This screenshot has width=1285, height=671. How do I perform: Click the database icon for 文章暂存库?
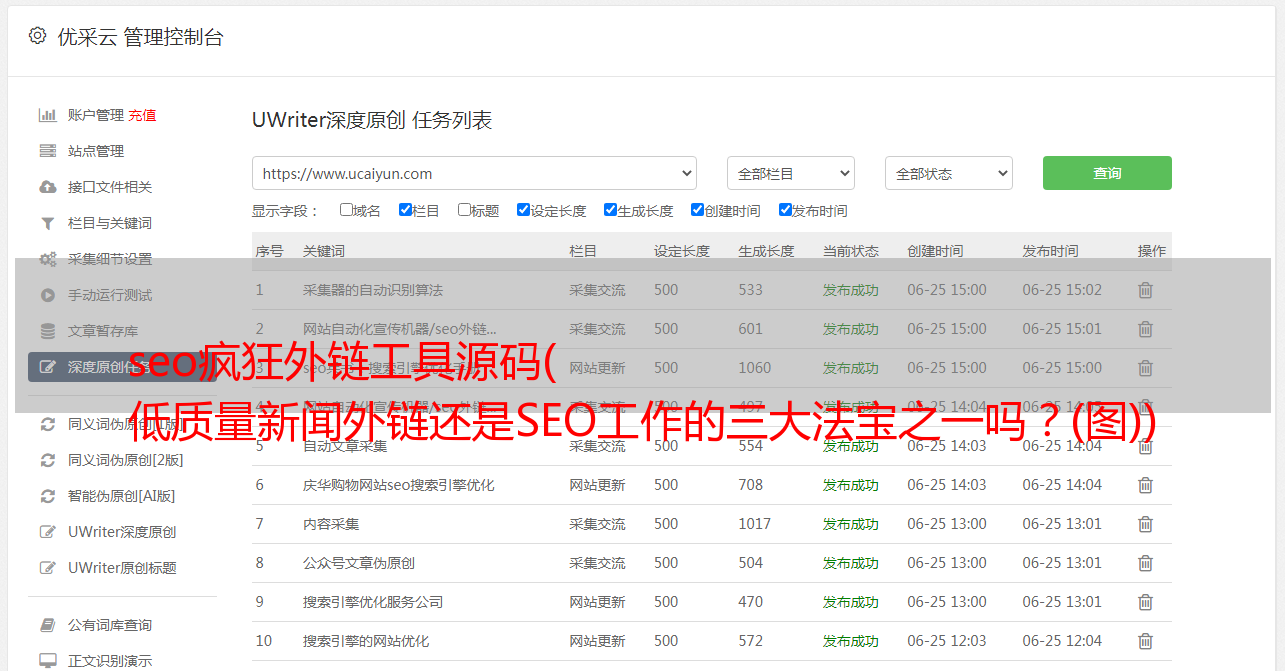47,331
